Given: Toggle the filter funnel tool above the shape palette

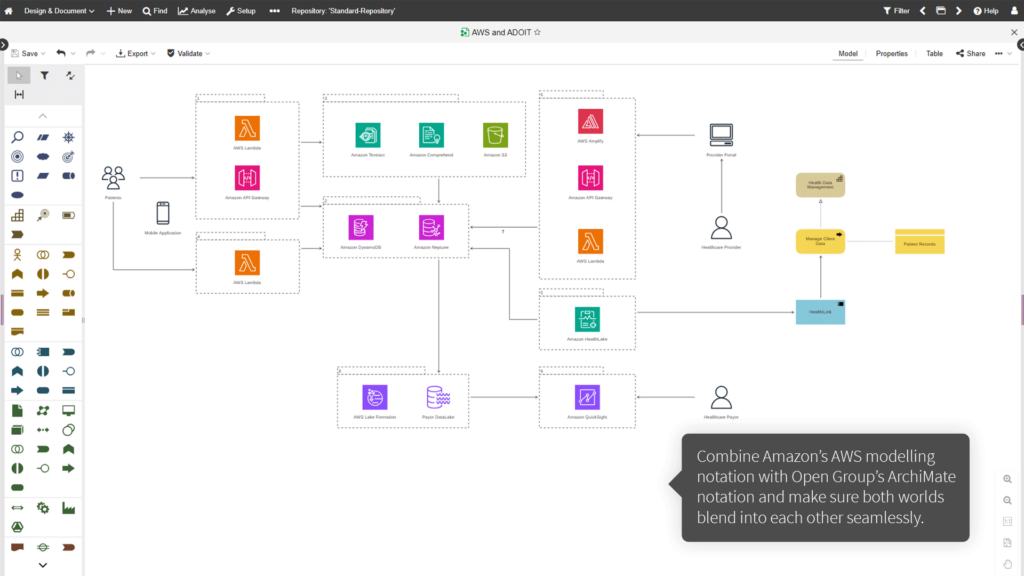Looking at the screenshot, I should tap(45, 75).
